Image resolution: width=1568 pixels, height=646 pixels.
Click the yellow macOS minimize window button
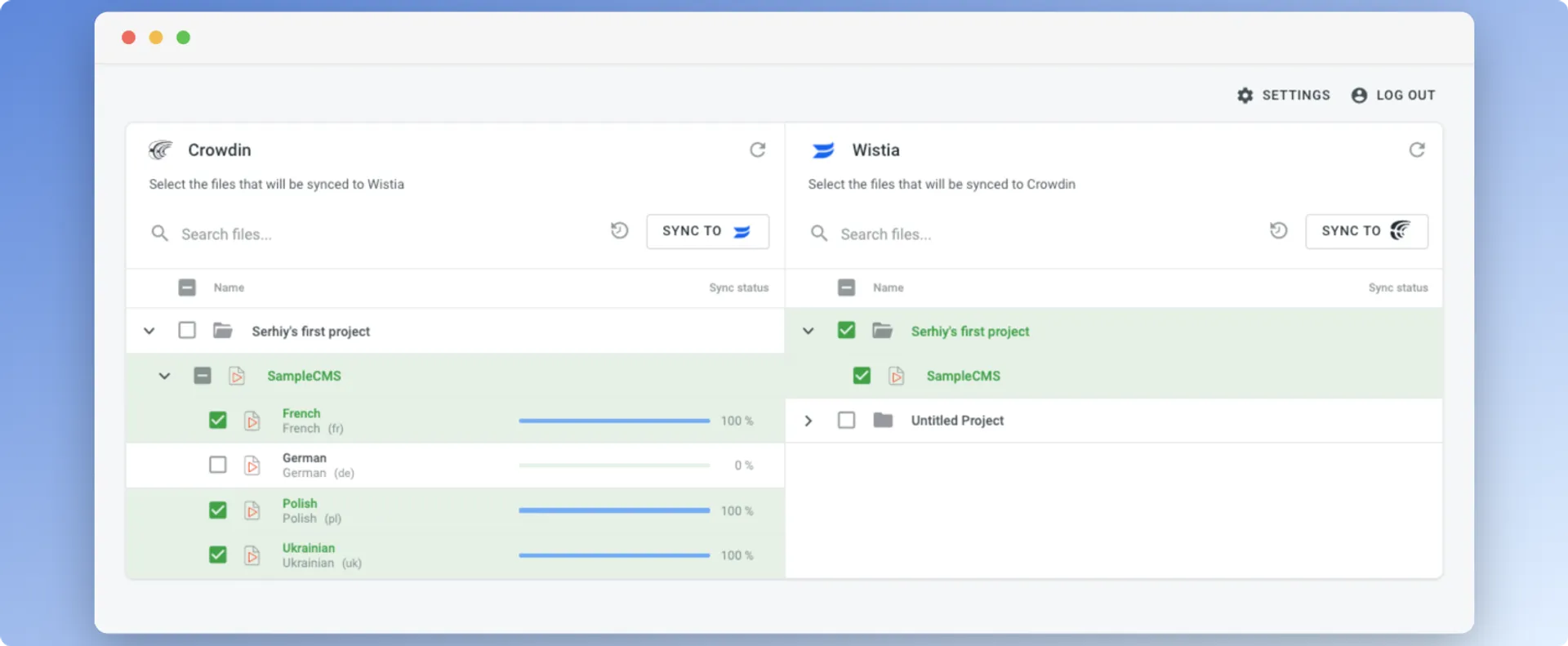point(156,38)
